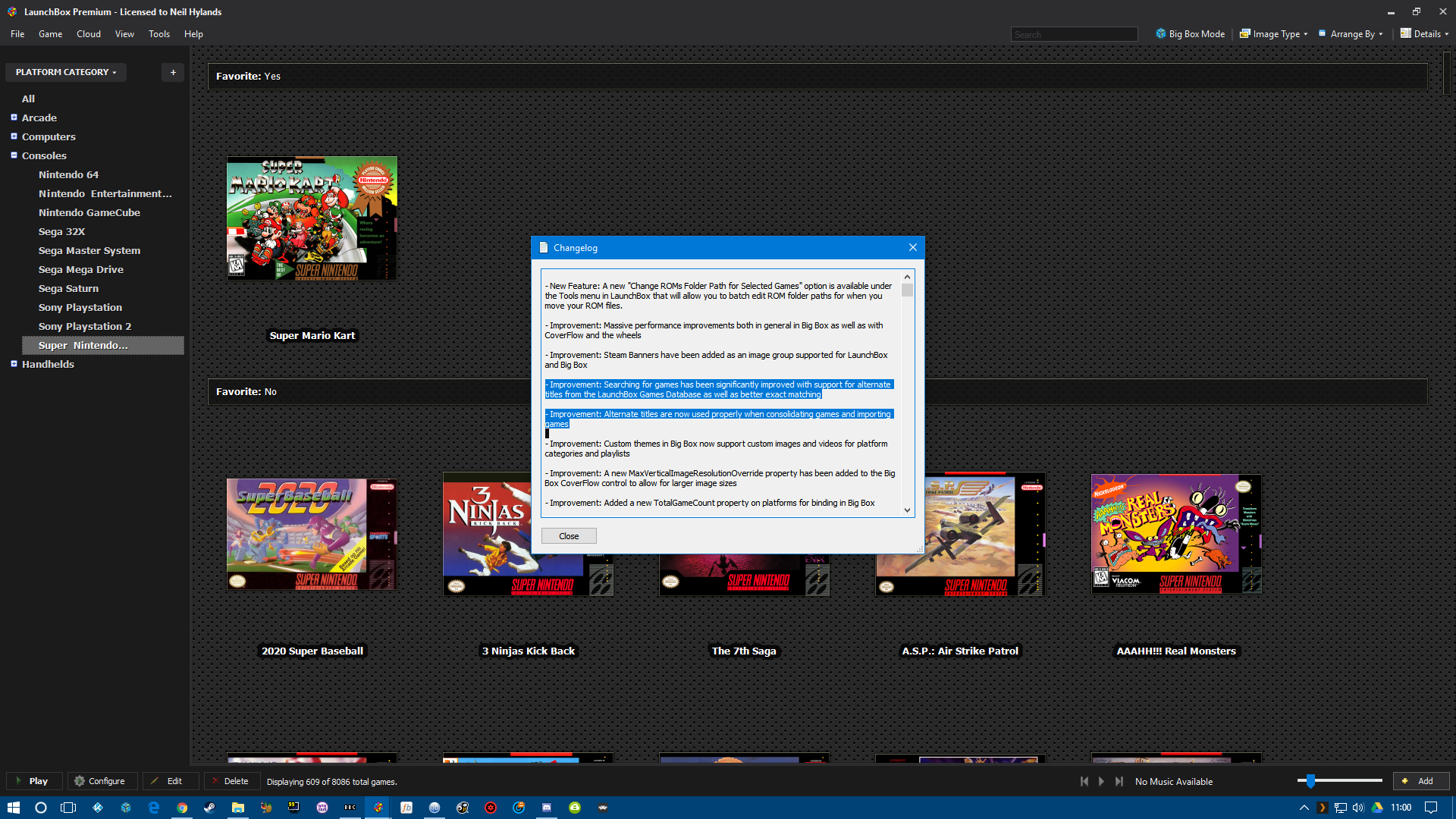Open the Details view dropdown
The width and height of the screenshot is (1456, 819).
point(1424,34)
